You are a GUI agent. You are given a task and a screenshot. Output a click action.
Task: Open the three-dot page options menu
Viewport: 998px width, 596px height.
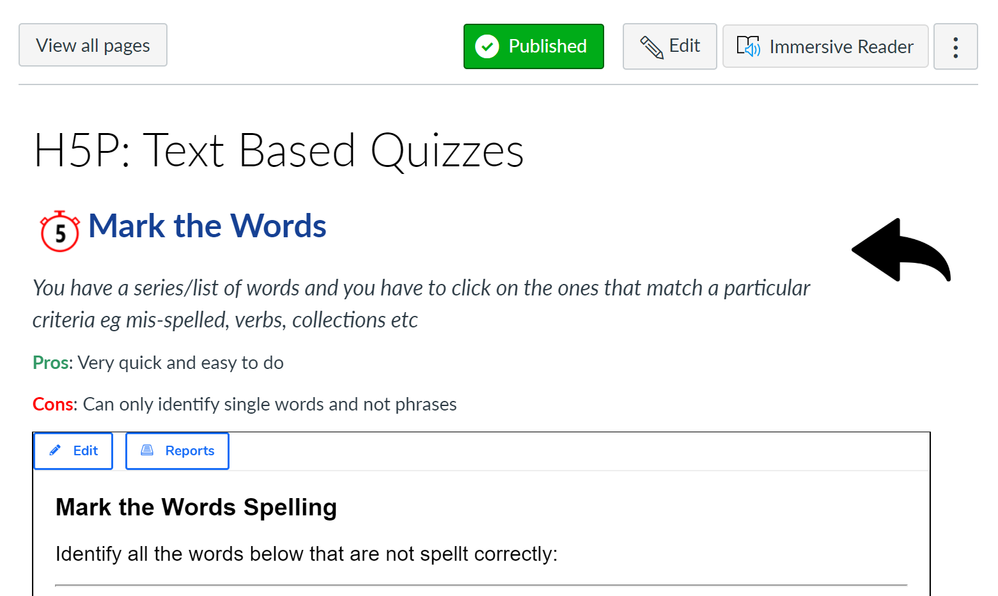pyautogui.click(x=955, y=47)
